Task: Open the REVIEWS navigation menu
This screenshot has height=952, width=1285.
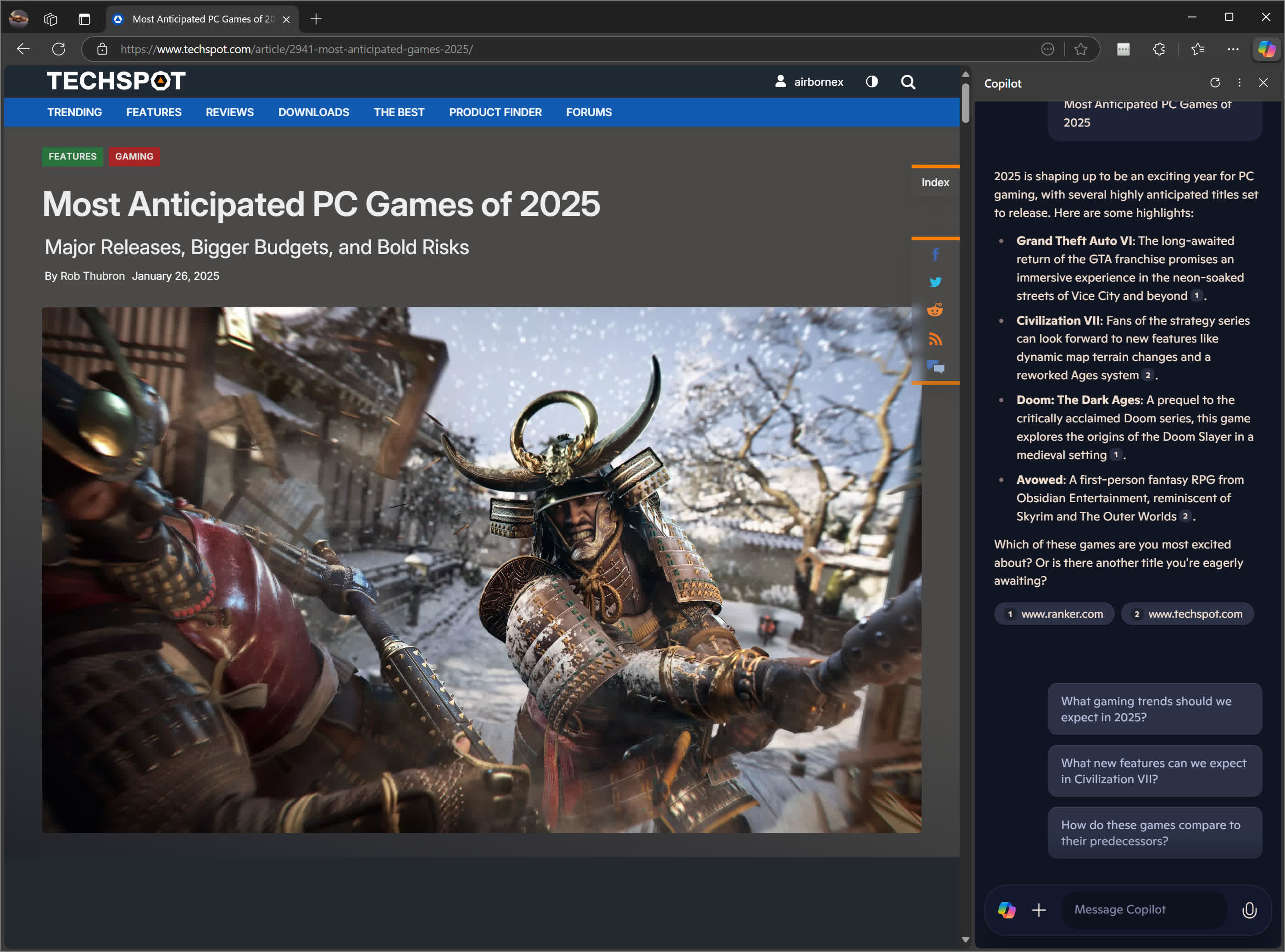Action: (229, 112)
